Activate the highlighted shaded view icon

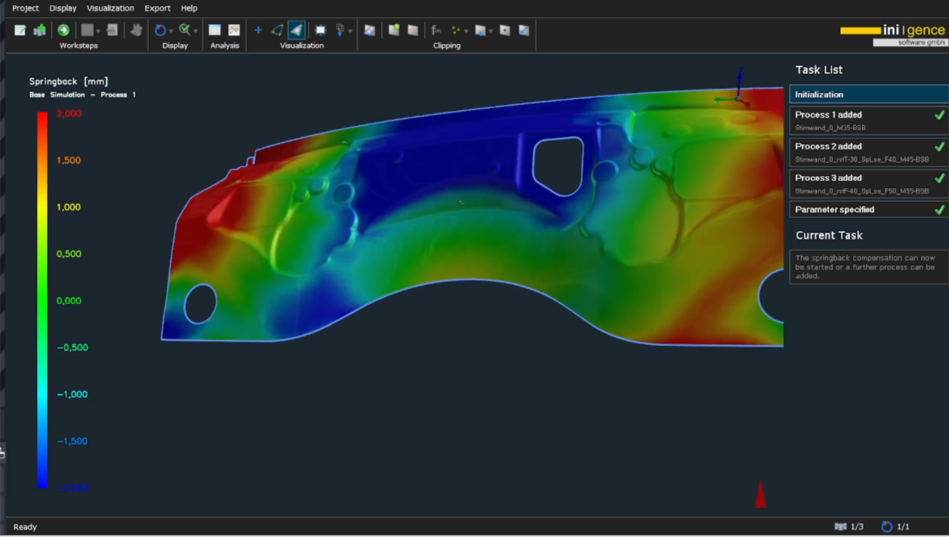[x=297, y=30]
